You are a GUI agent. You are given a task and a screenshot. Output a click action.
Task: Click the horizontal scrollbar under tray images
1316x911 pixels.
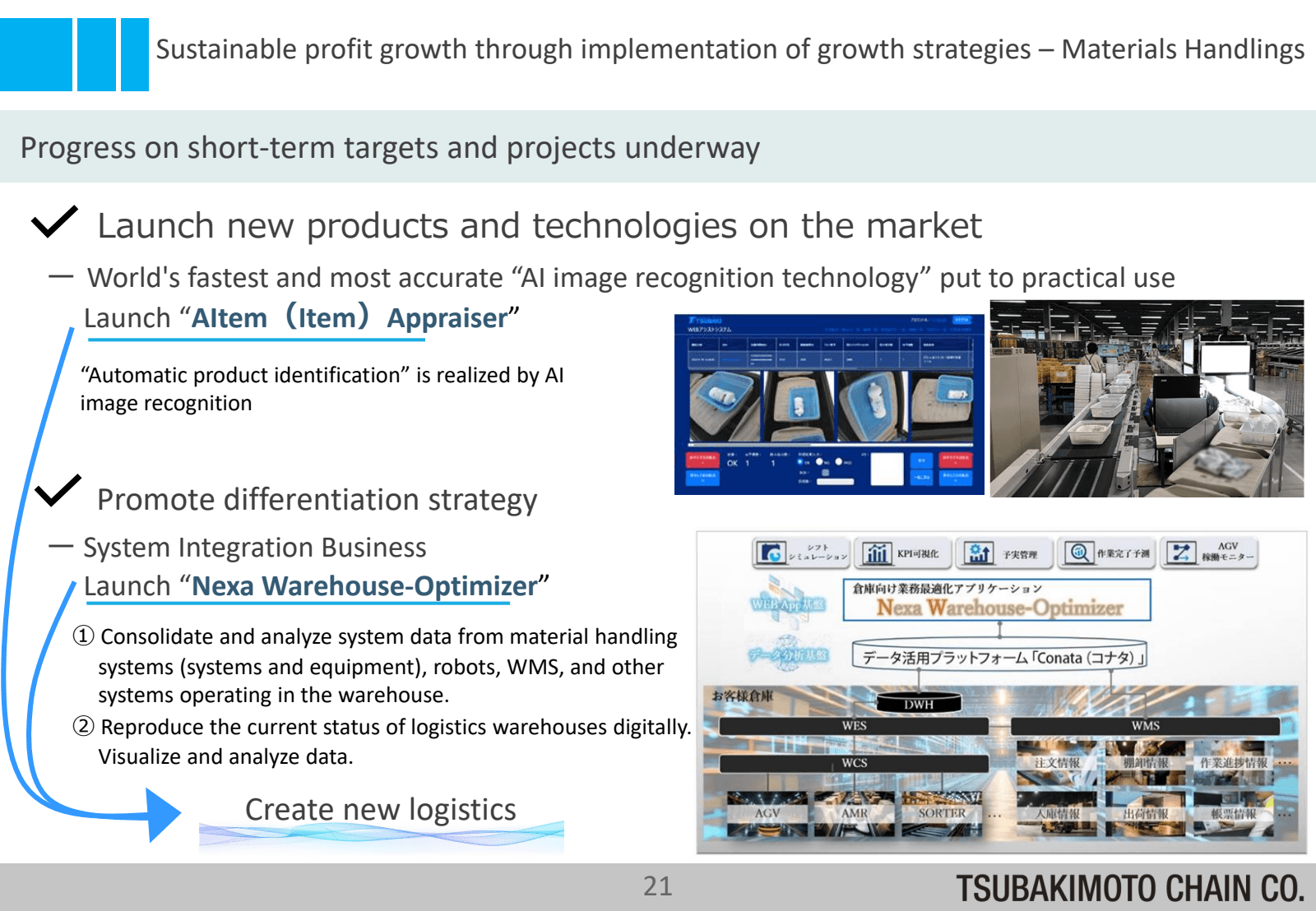(831, 446)
